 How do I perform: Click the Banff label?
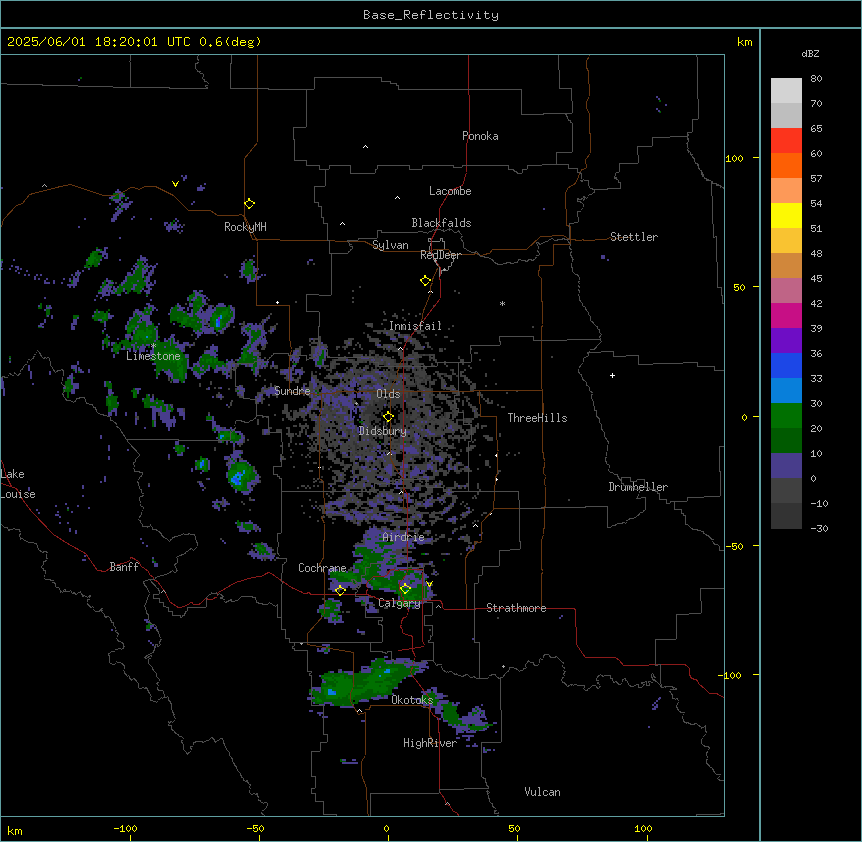pyautogui.click(x=124, y=567)
